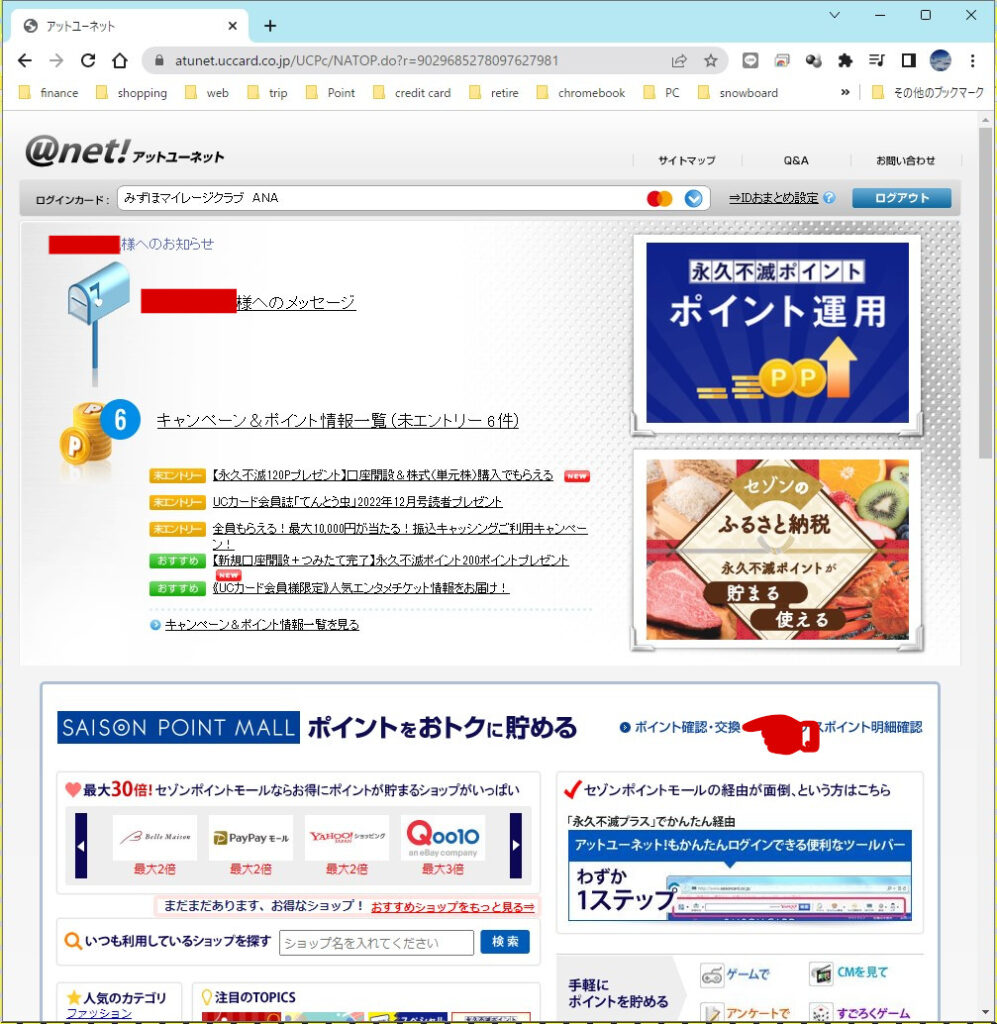Close the アットユーネット tab
Viewport: 997px width, 1024px height.
[232, 26]
